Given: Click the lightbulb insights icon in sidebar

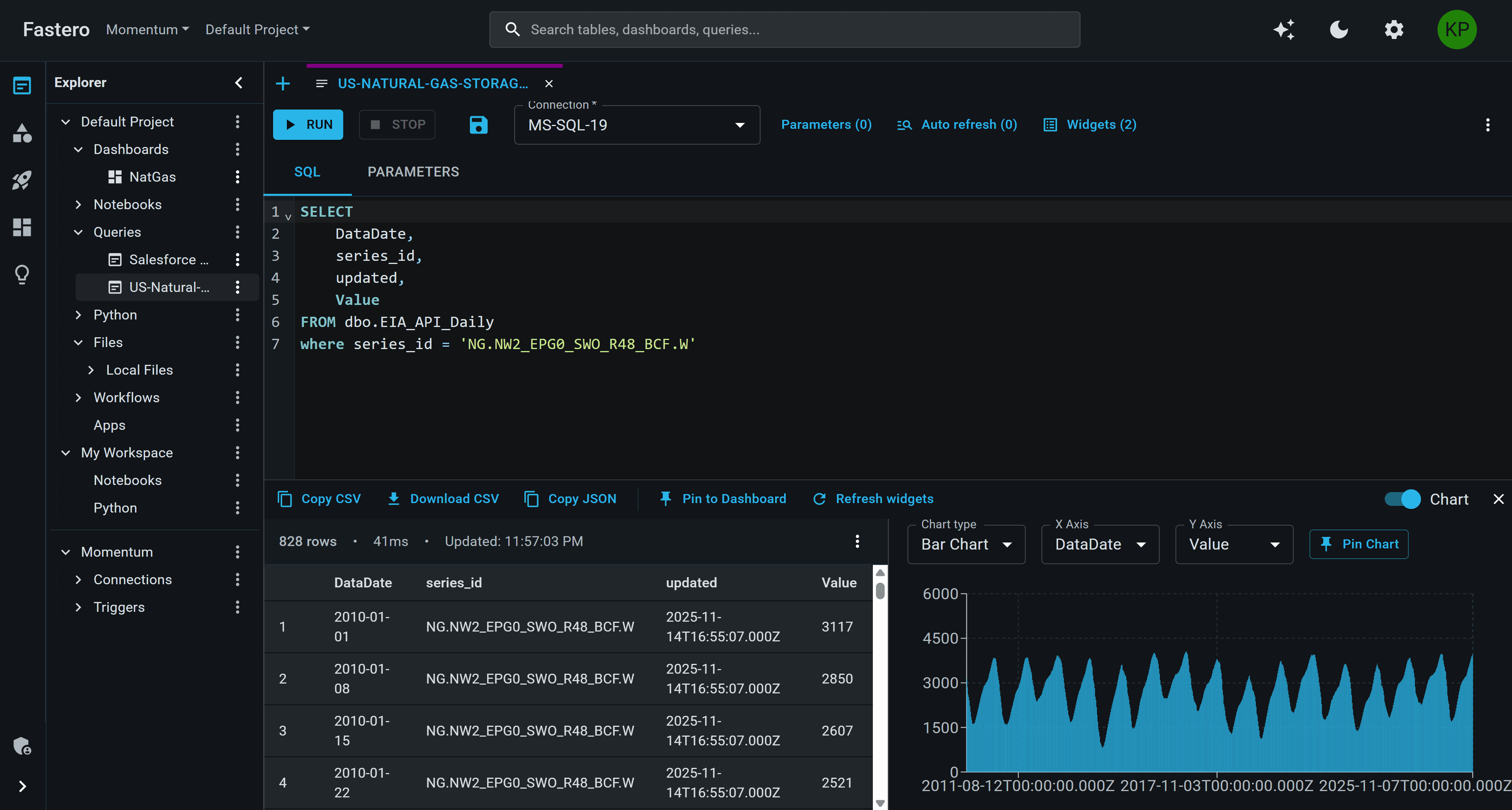Looking at the screenshot, I should 22,274.
